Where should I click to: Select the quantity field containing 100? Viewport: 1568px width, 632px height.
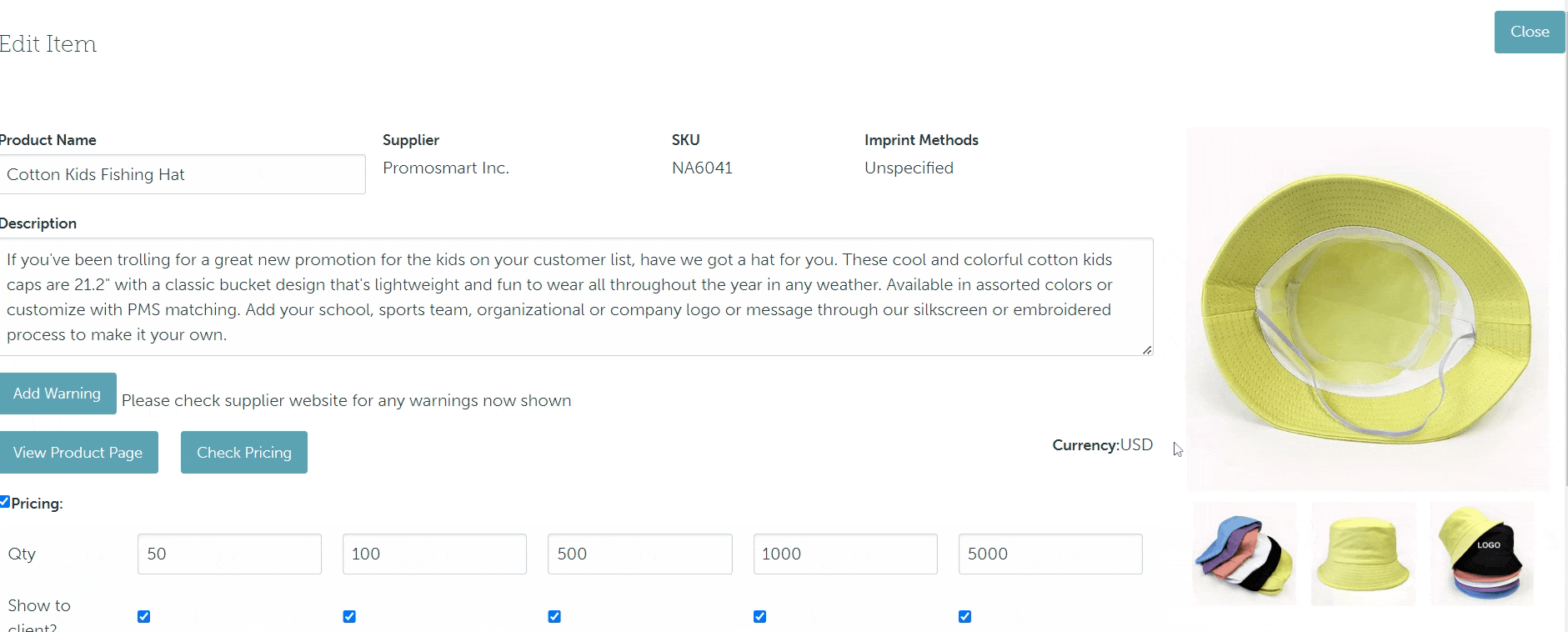(x=434, y=554)
